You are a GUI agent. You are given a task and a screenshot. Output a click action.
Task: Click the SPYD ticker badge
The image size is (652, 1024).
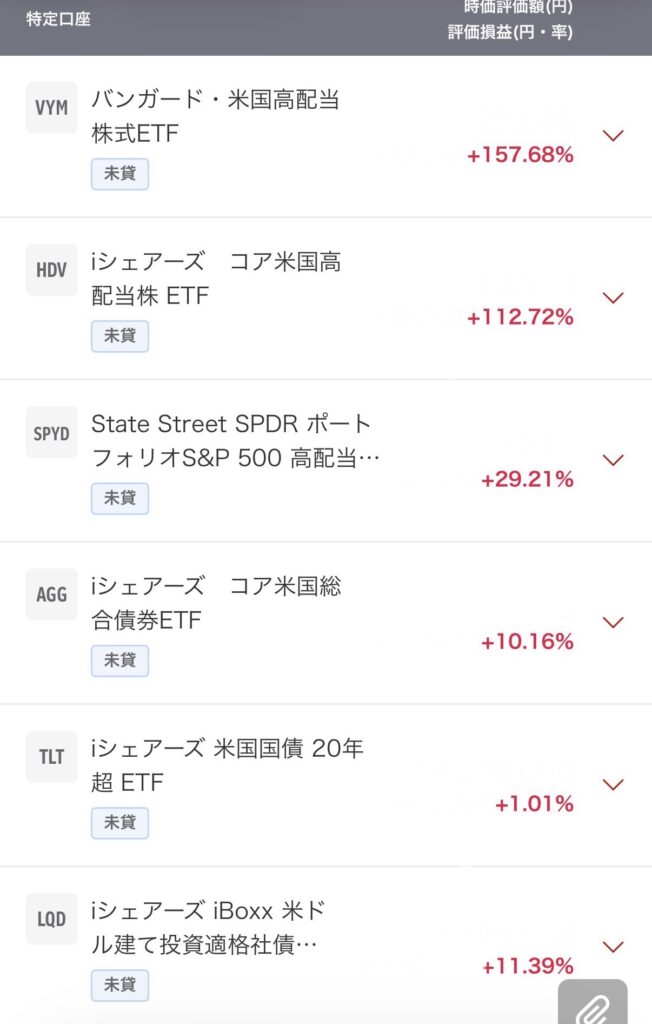[x=51, y=433]
